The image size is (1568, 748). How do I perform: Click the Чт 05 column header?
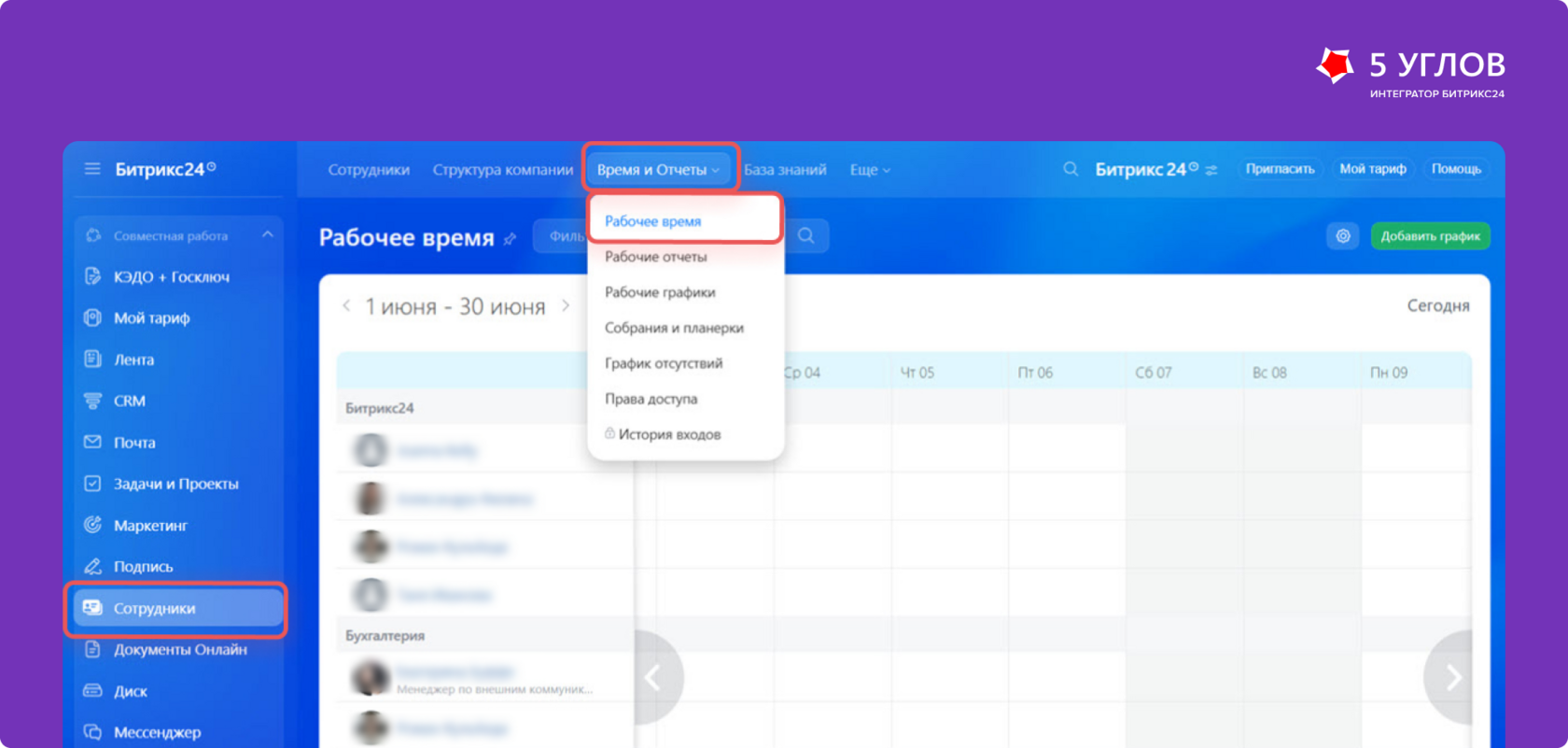pos(949,373)
